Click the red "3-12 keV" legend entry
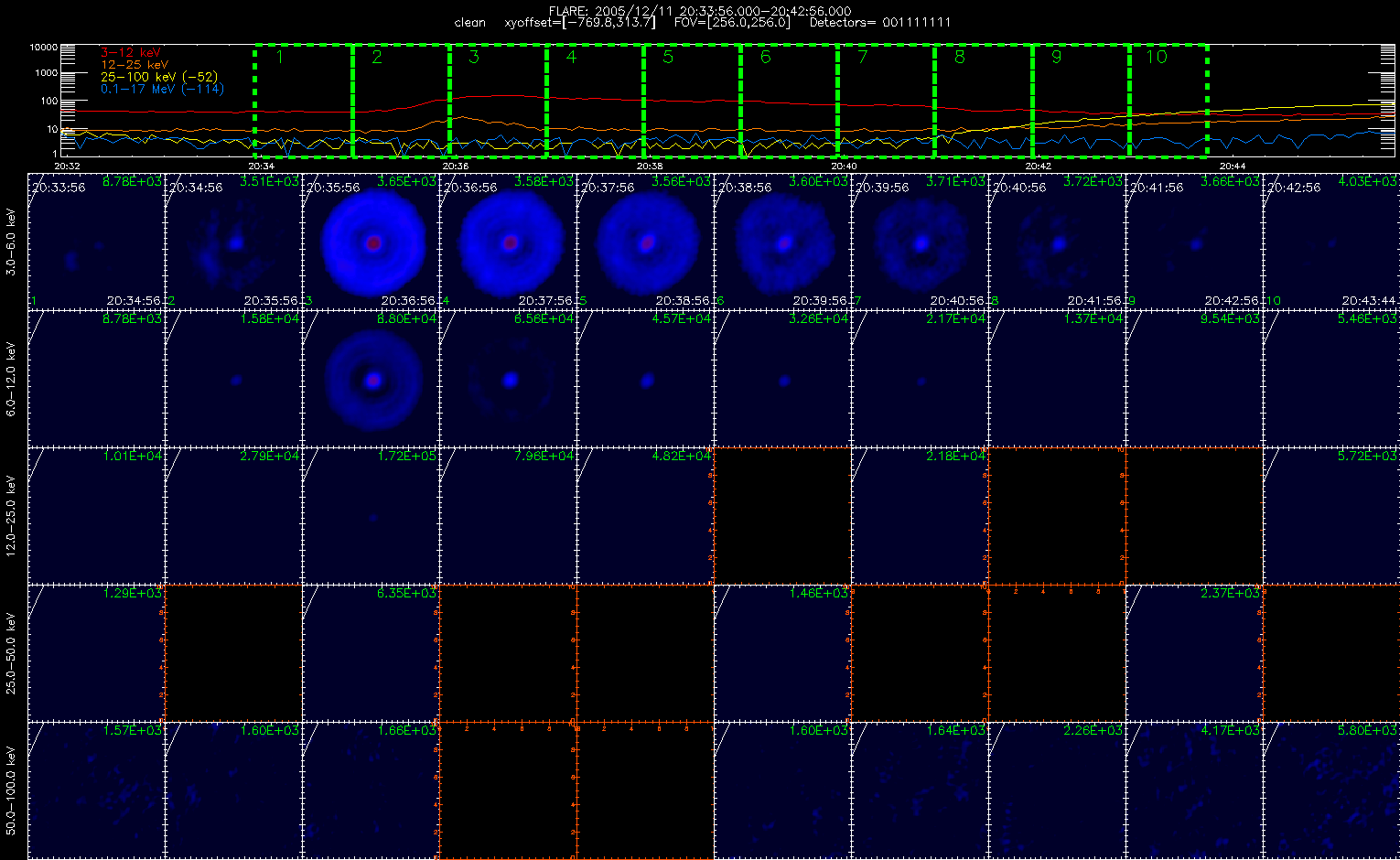Image resolution: width=1400 pixels, height=860 pixels. [130, 53]
